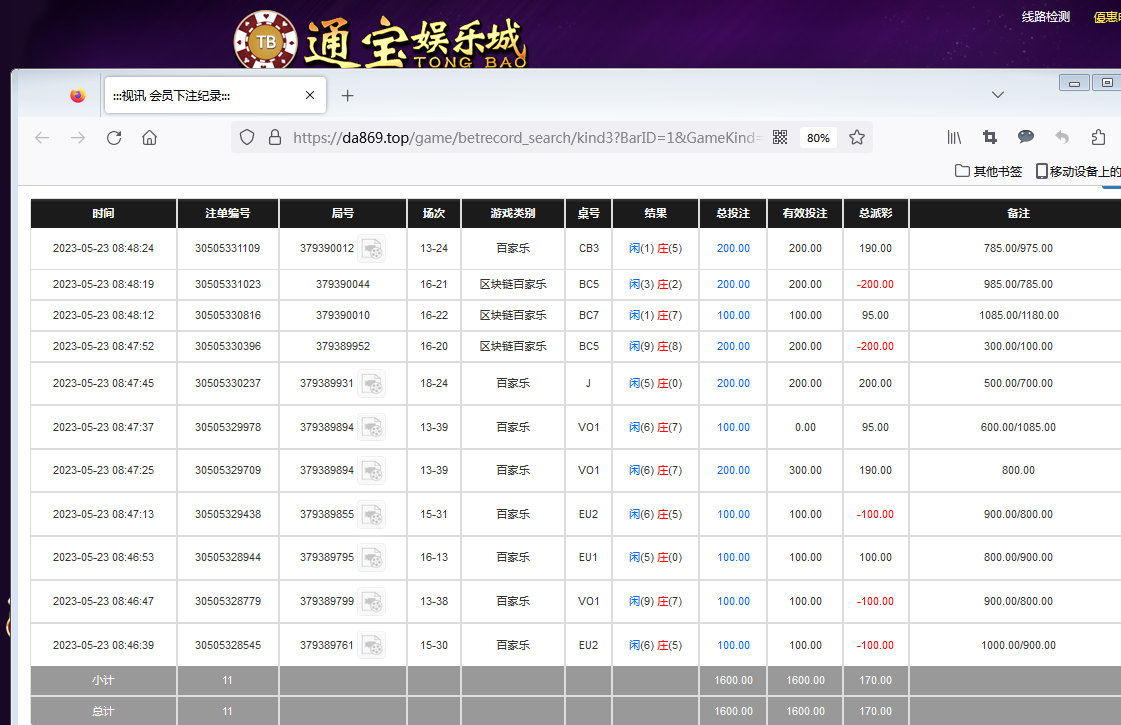The height and width of the screenshot is (725, 1121).
Task: Click the 80% zoom level indicator
Action: coord(818,138)
